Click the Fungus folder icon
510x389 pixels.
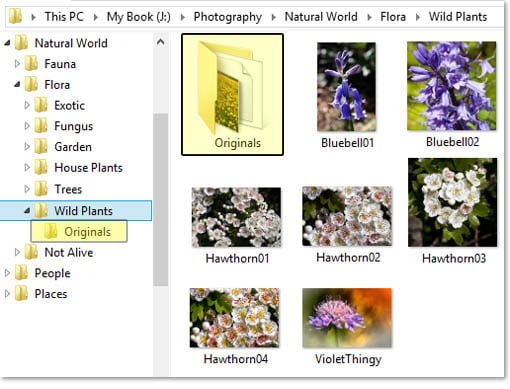[41, 126]
